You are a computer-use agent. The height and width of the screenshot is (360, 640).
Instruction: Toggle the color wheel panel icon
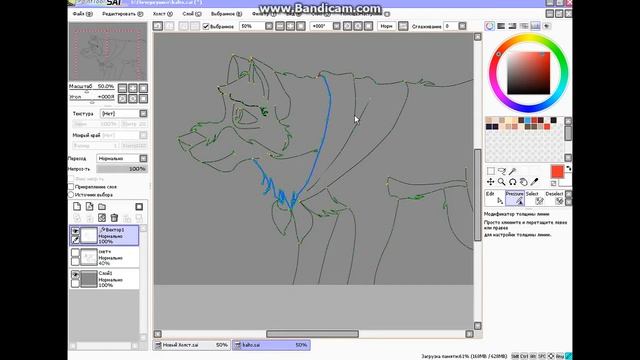click(x=489, y=26)
